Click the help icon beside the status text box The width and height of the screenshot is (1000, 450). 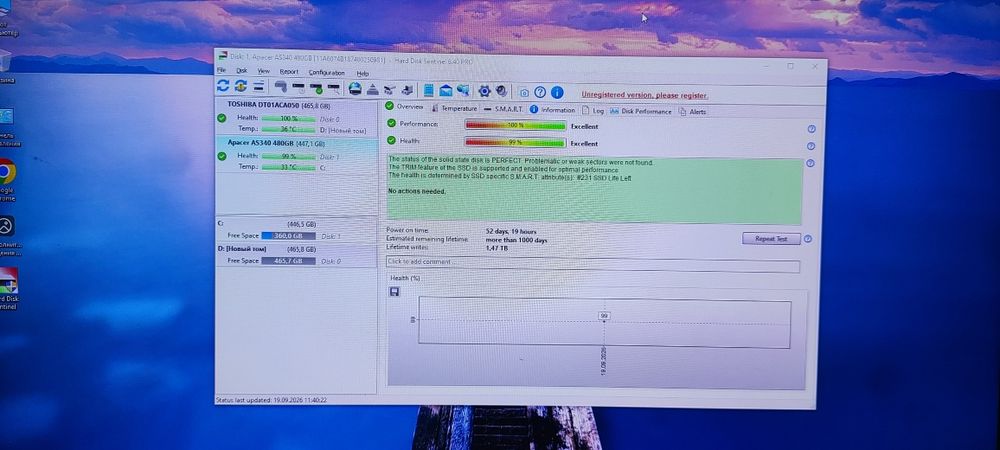tap(810, 163)
